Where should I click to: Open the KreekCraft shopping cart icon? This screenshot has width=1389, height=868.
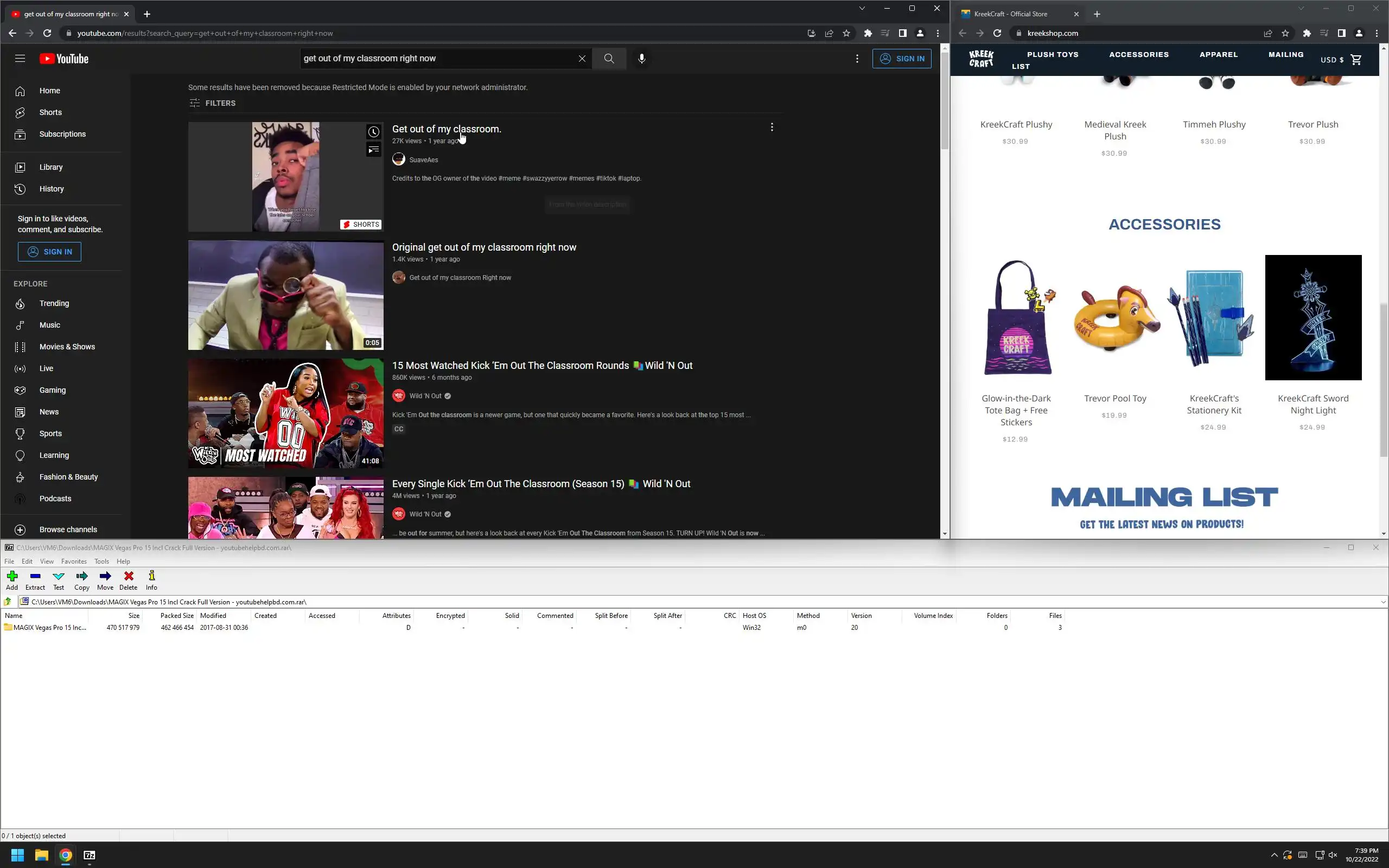click(1356, 60)
